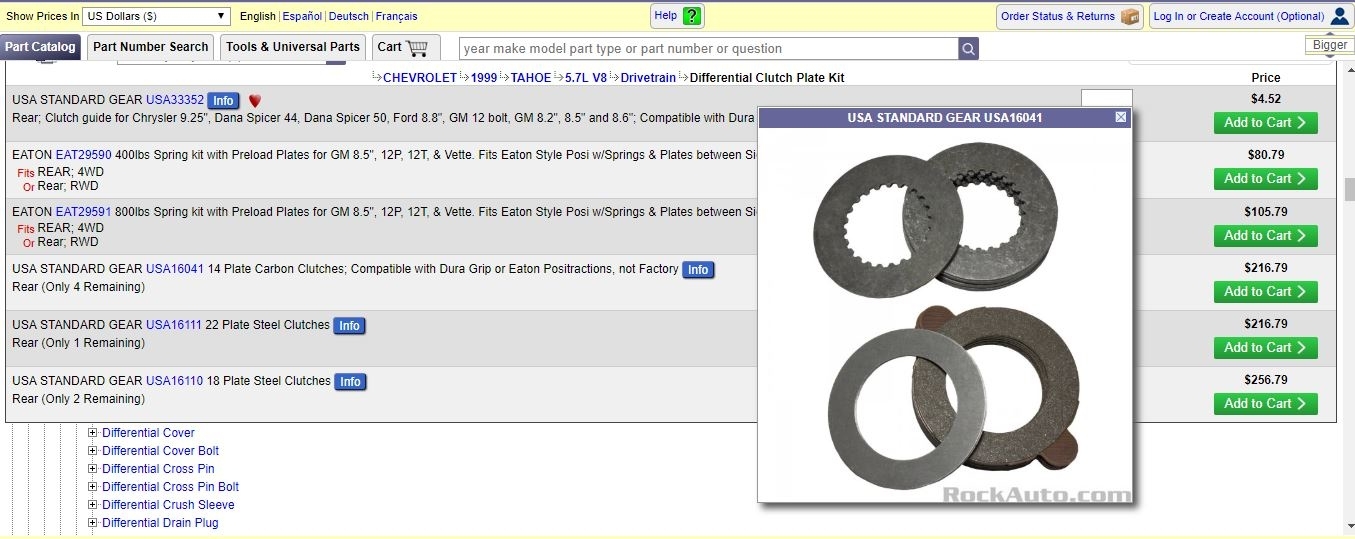
Task: Expand the Differential Cover Bolt category
Action: (93, 451)
